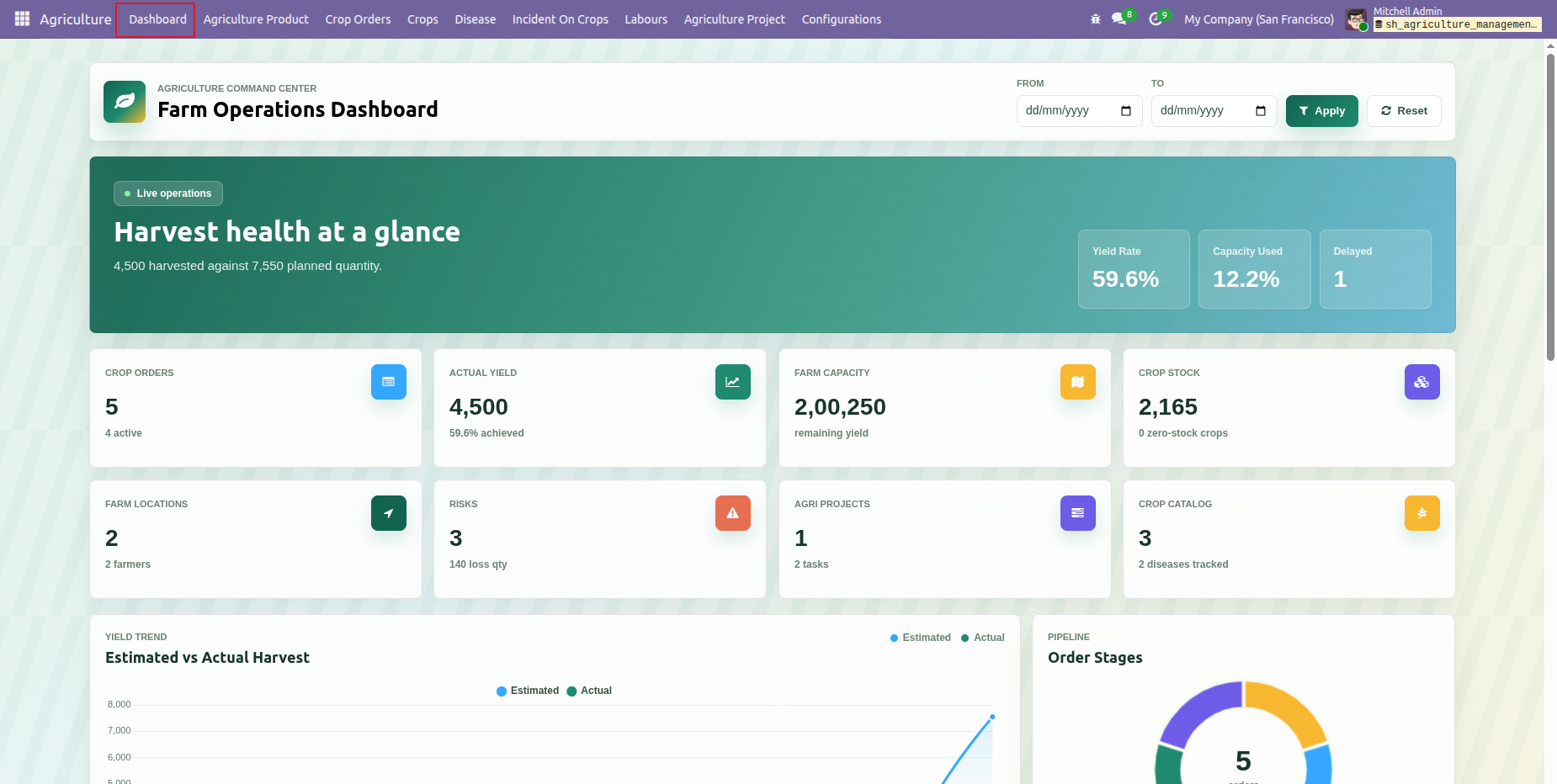The image size is (1557, 784).
Task: Open the calendar picker in TO date field
Action: 1261,111
